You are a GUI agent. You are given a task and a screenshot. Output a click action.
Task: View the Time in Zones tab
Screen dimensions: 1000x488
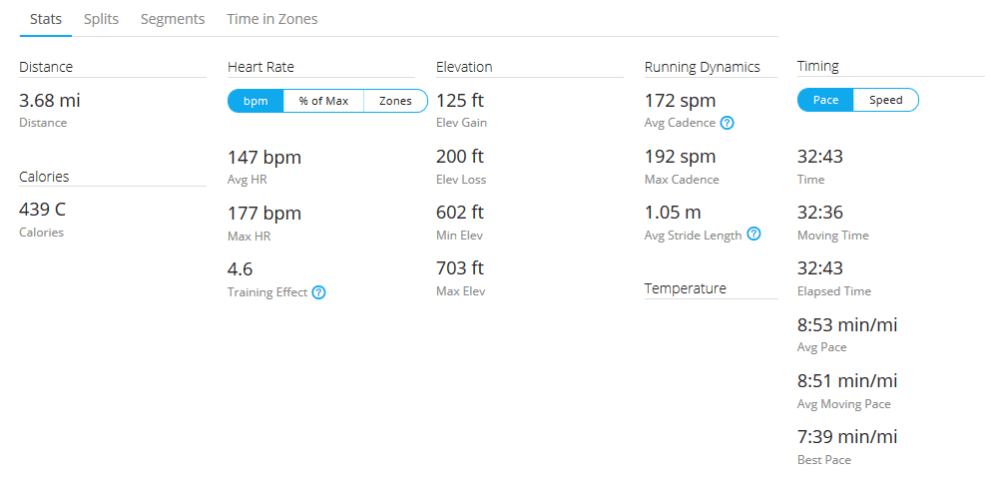click(x=272, y=19)
